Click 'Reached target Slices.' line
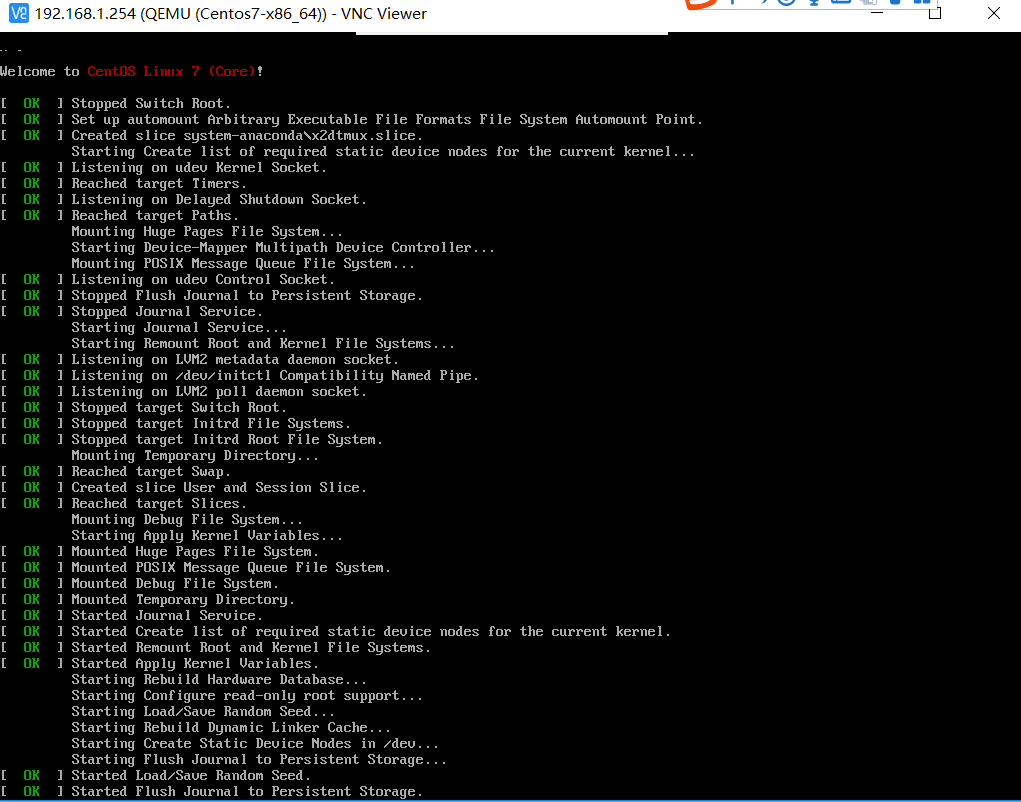The width and height of the screenshot is (1021, 802). [x=159, y=504]
